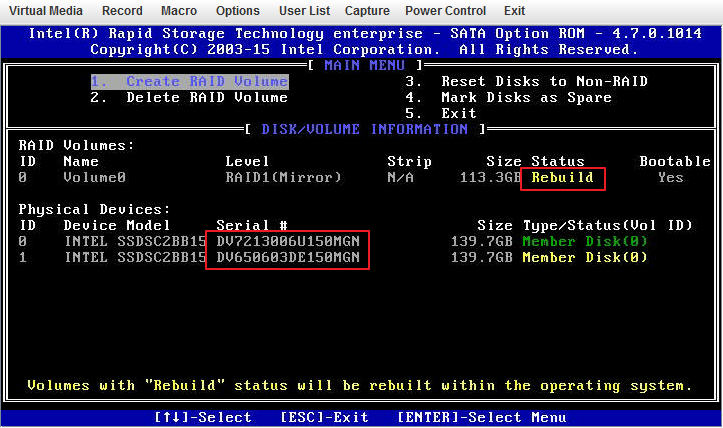Click INTEL SSDSC2BB15 model for disk 1
The height and width of the screenshot is (428, 723).
click(x=135, y=257)
